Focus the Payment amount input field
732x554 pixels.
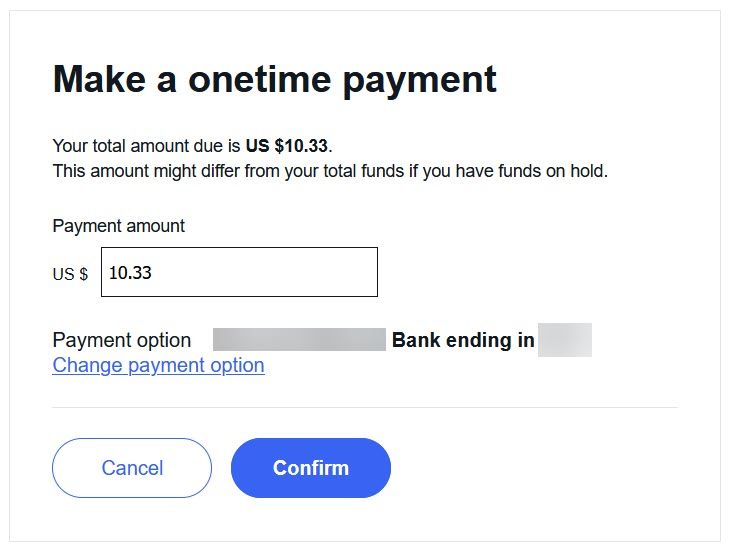(239, 272)
